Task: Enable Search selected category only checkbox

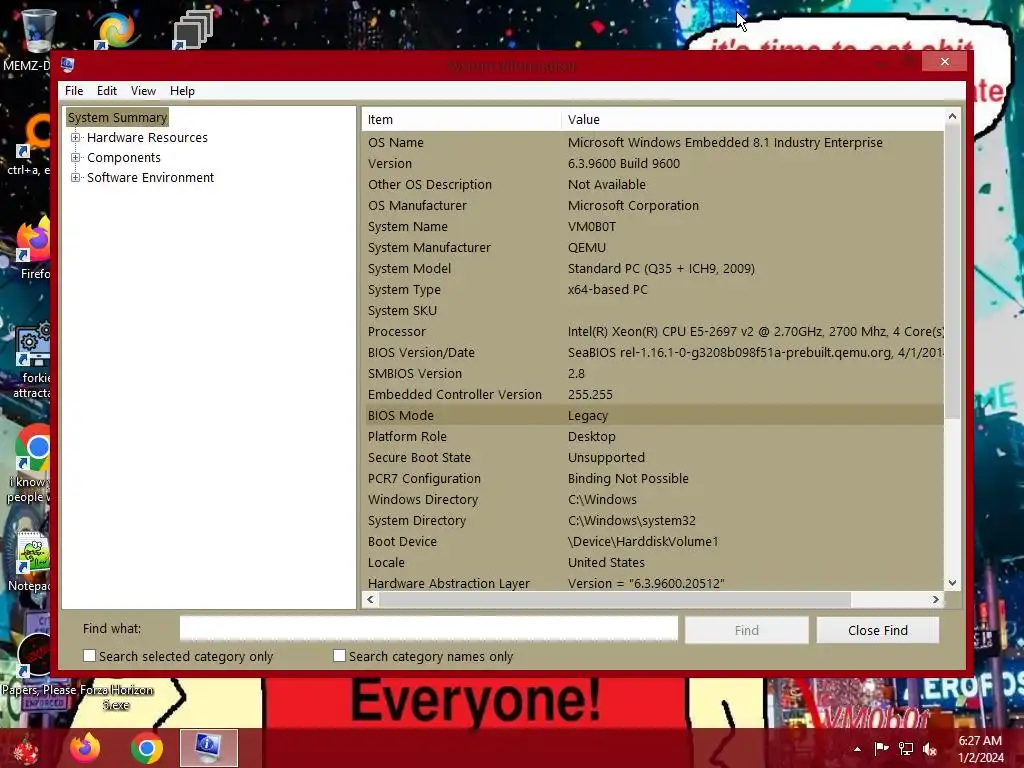Action: (89, 656)
